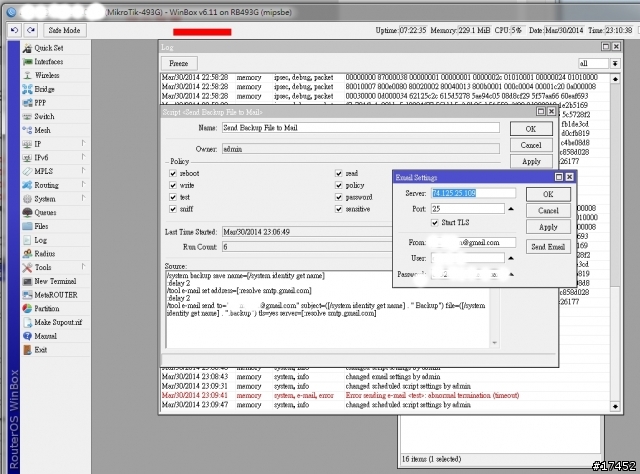Open the MetaROUTER section icon

[x=27, y=295]
